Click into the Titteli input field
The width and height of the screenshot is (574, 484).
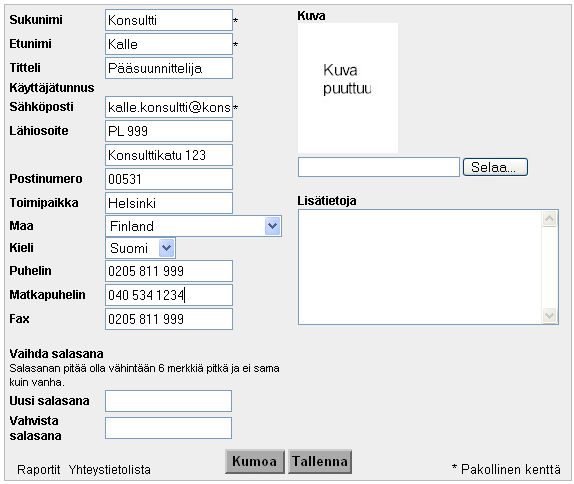169,68
